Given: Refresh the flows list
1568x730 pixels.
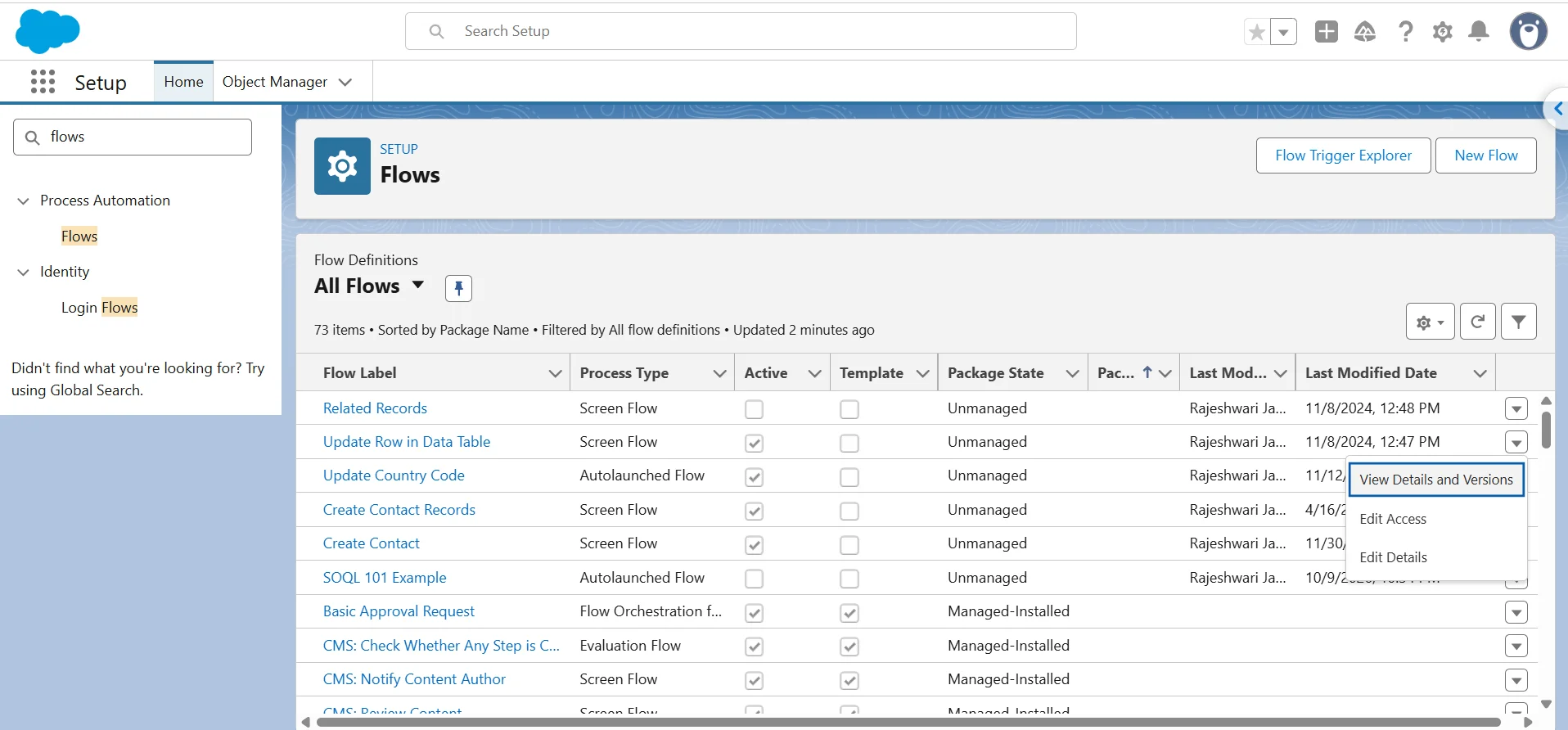Looking at the screenshot, I should (x=1477, y=322).
